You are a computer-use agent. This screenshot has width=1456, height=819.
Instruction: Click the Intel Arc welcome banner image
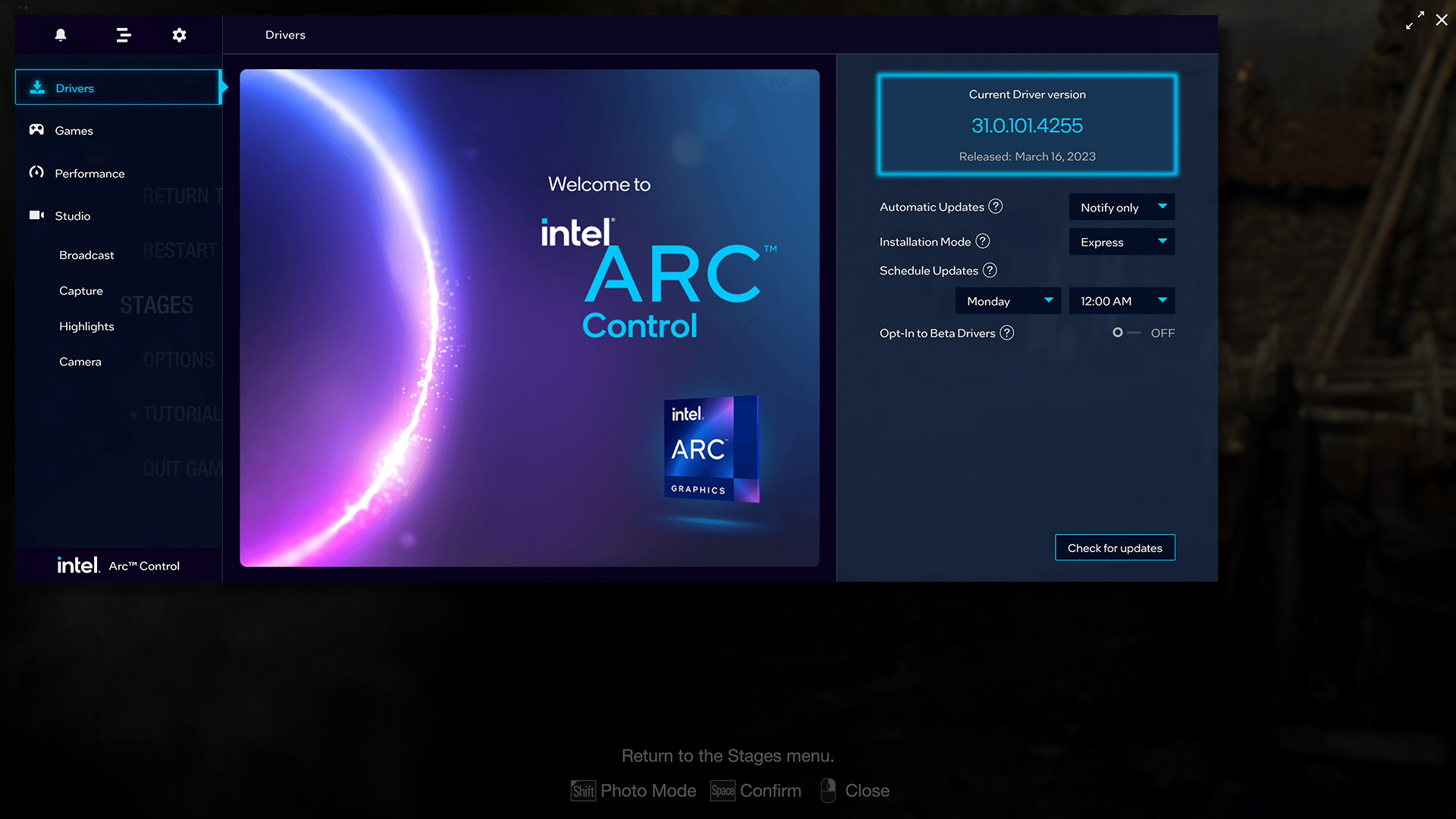click(529, 318)
